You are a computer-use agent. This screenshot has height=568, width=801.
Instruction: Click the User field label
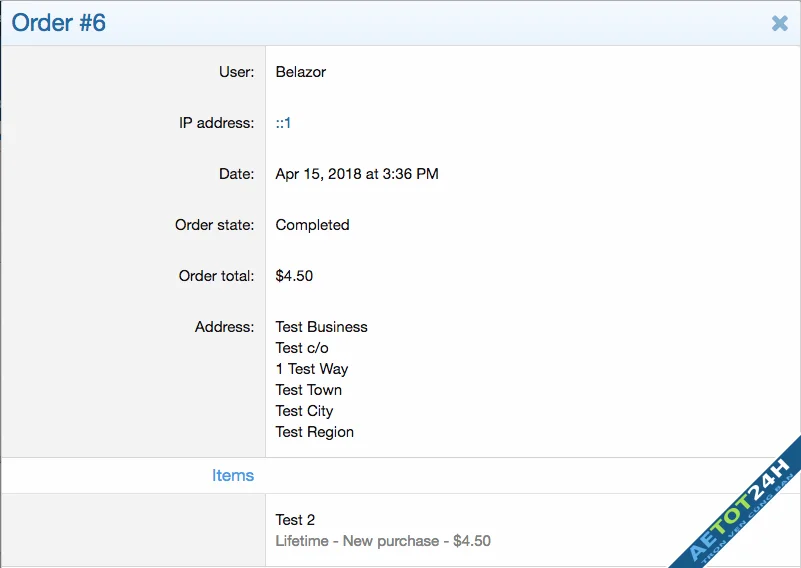(x=236, y=72)
